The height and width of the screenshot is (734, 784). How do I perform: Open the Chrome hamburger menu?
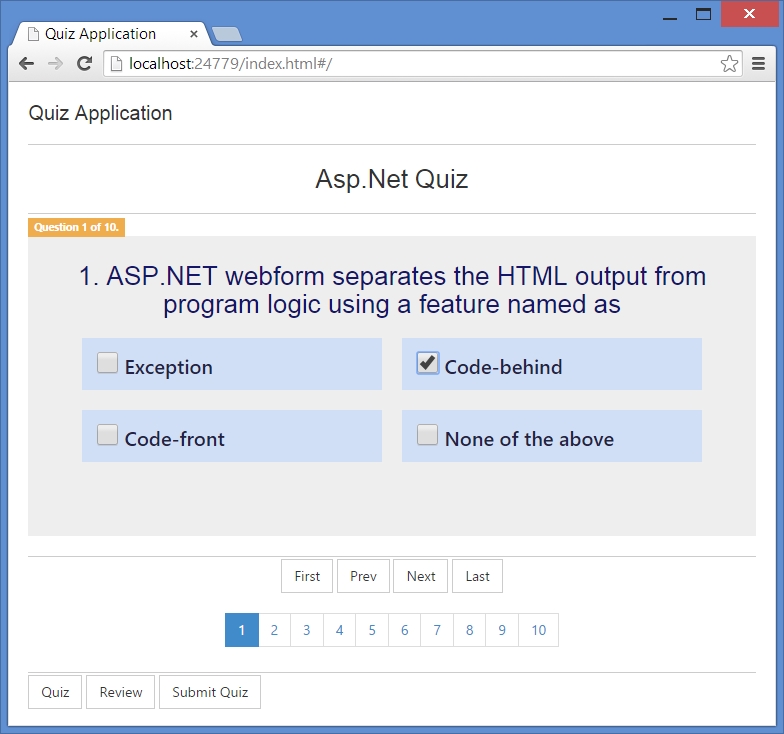(758, 64)
